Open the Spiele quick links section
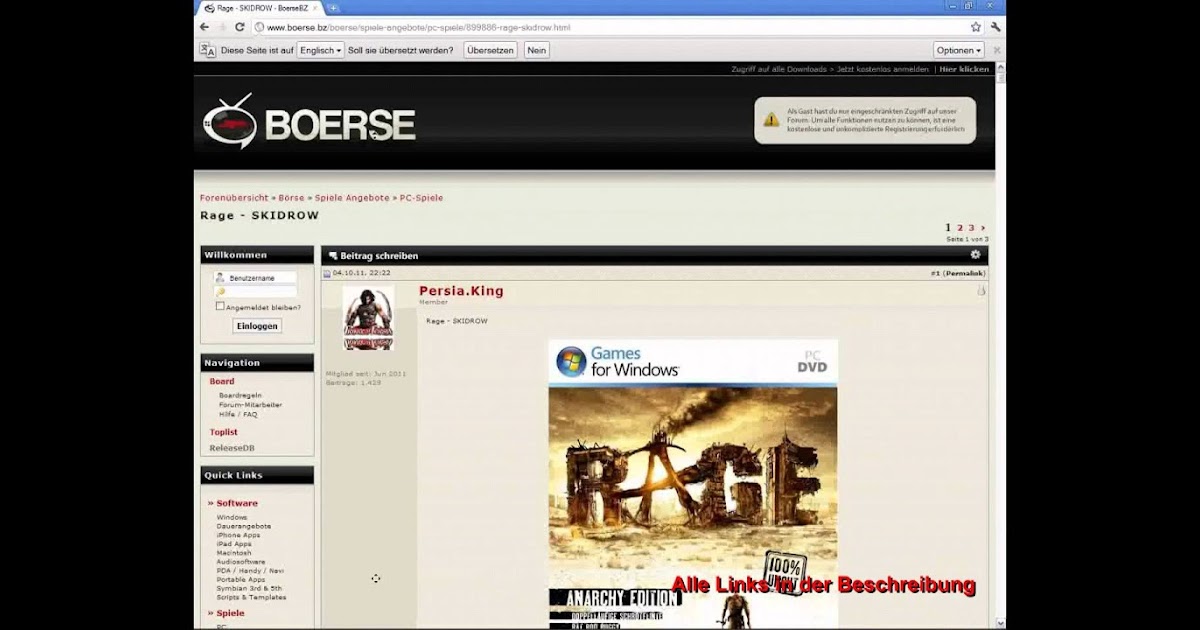Viewport: 1200px width, 630px height. click(230, 613)
